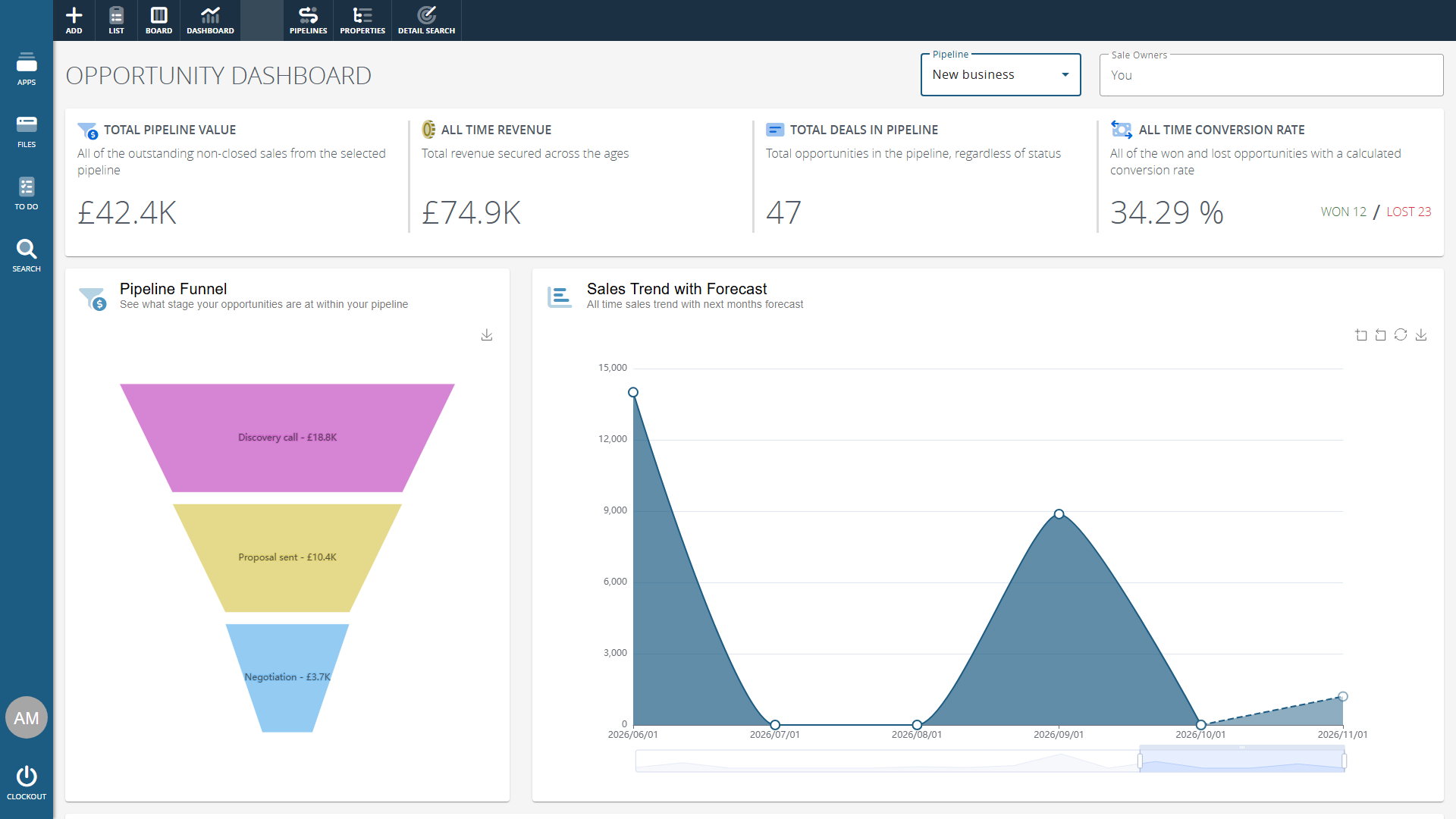Click the 2026/06/01 data point on chart
The height and width of the screenshot is (819, 1456).
pyautogui.click(x=633, y=392)
